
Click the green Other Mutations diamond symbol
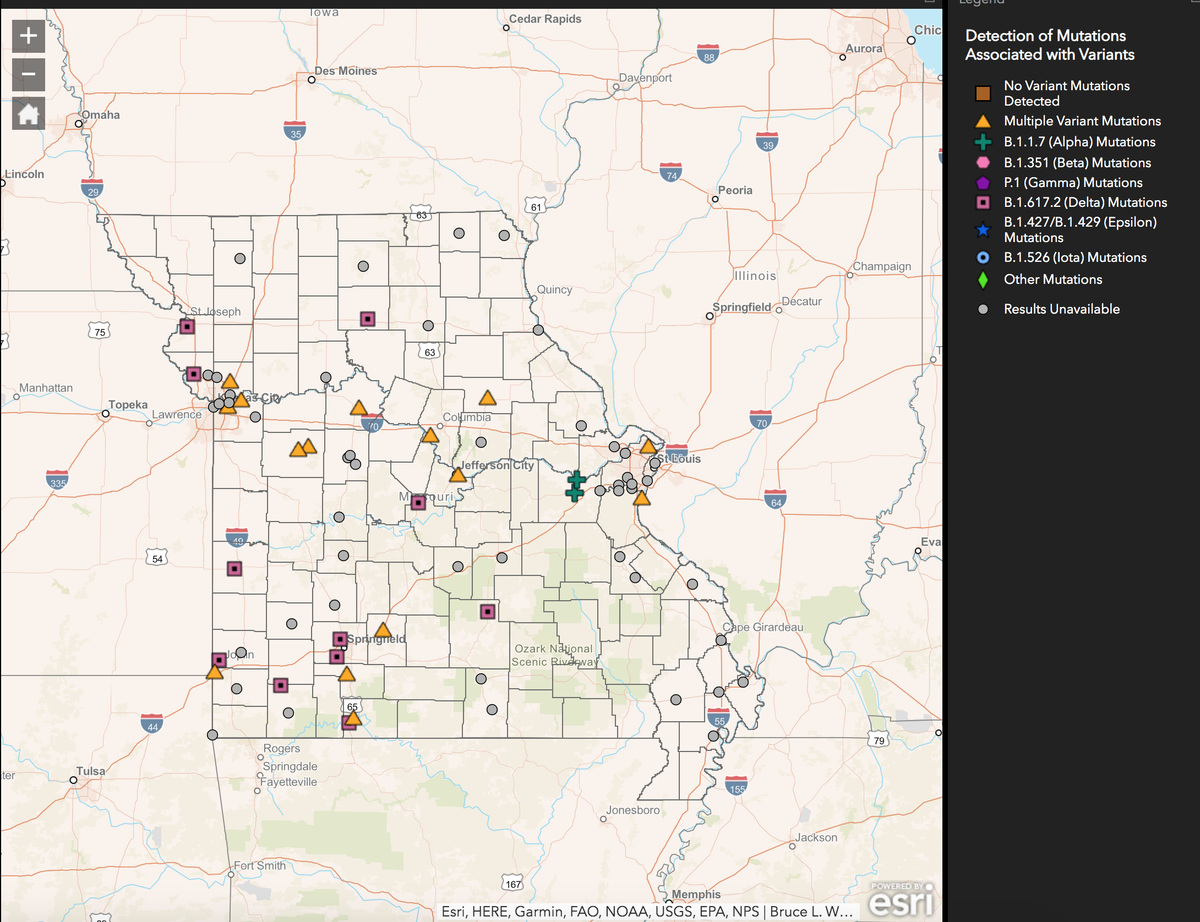[983, 280]
